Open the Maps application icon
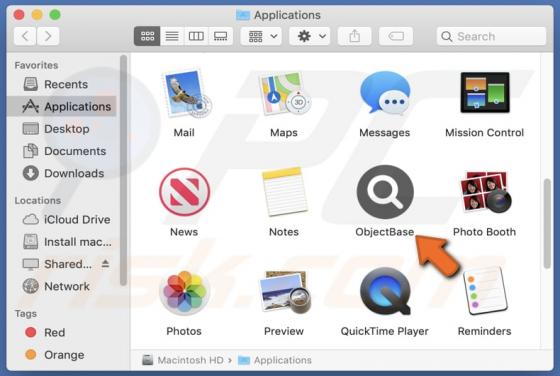Viewport: 560px width, 376px height. point(284,94)
